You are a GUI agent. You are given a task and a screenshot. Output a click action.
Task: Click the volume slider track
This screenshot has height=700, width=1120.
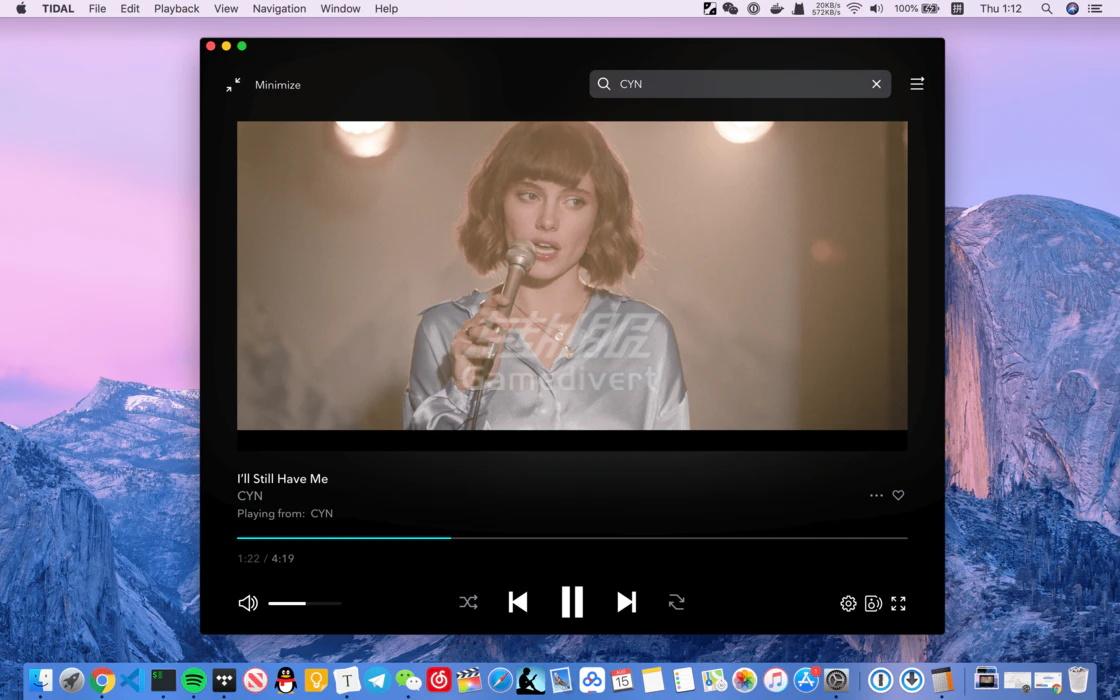[x=305, y=604]
